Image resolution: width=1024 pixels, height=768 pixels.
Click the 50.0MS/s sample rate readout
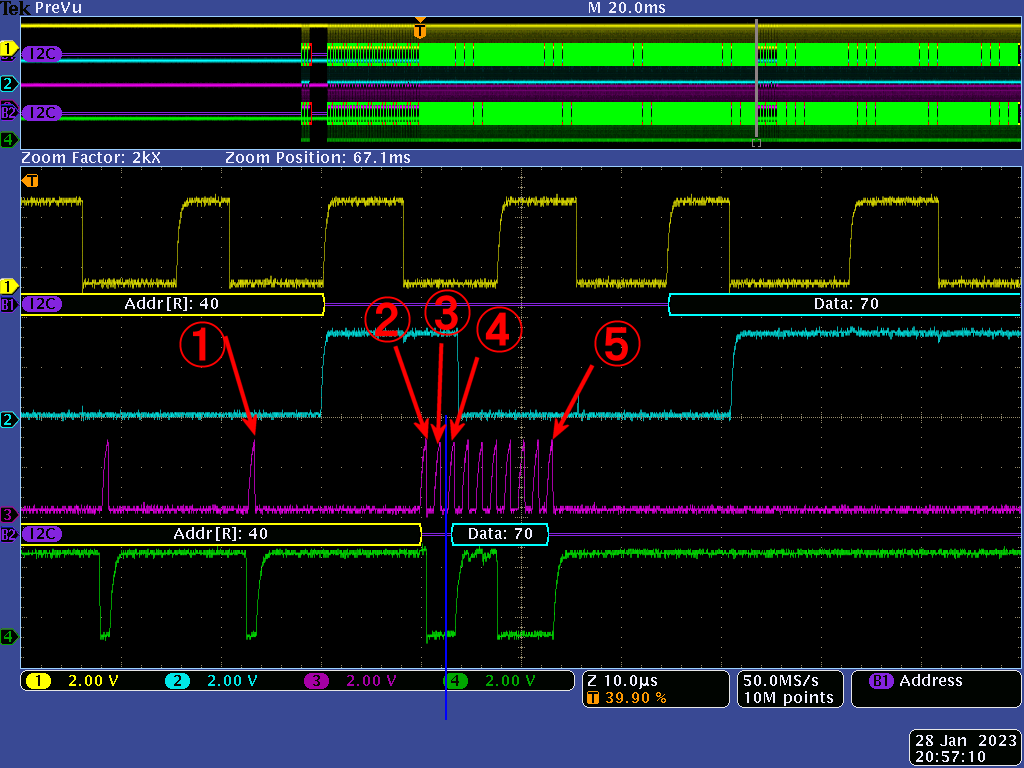[x=781, y=680]
